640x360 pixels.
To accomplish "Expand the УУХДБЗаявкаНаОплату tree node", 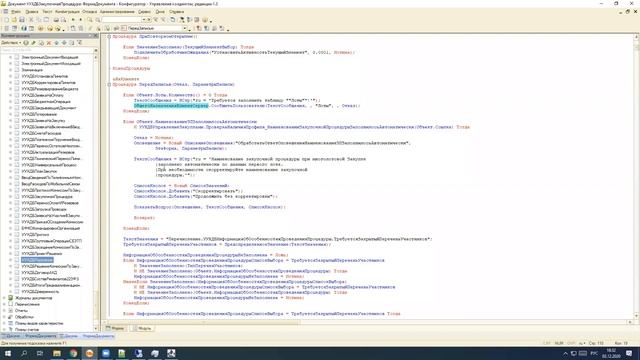I will tap(11, 95).
